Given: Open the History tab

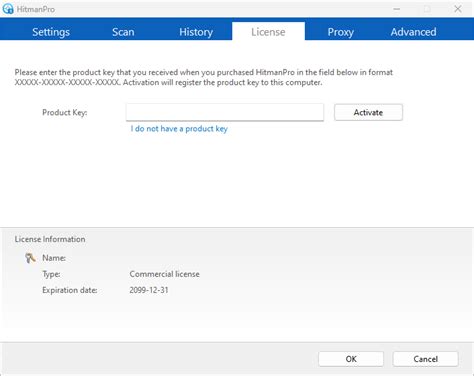Looking at the screenshot, I should tap(196, 32).
